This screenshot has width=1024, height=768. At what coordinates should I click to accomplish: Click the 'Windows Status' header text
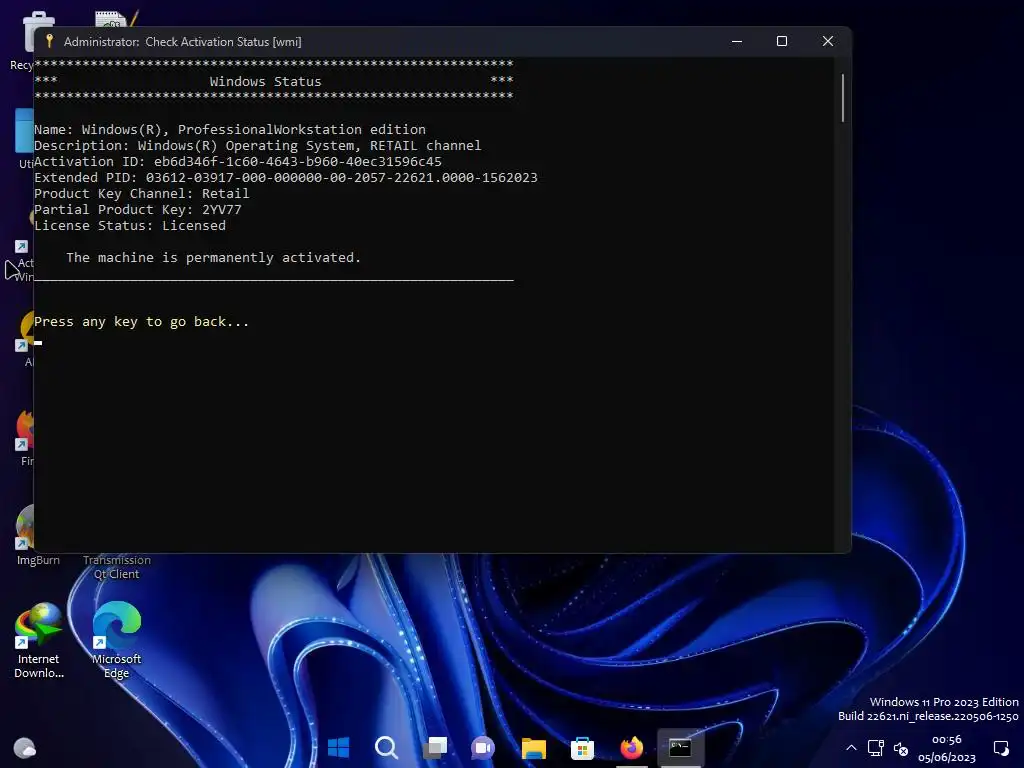pos(265,82)
